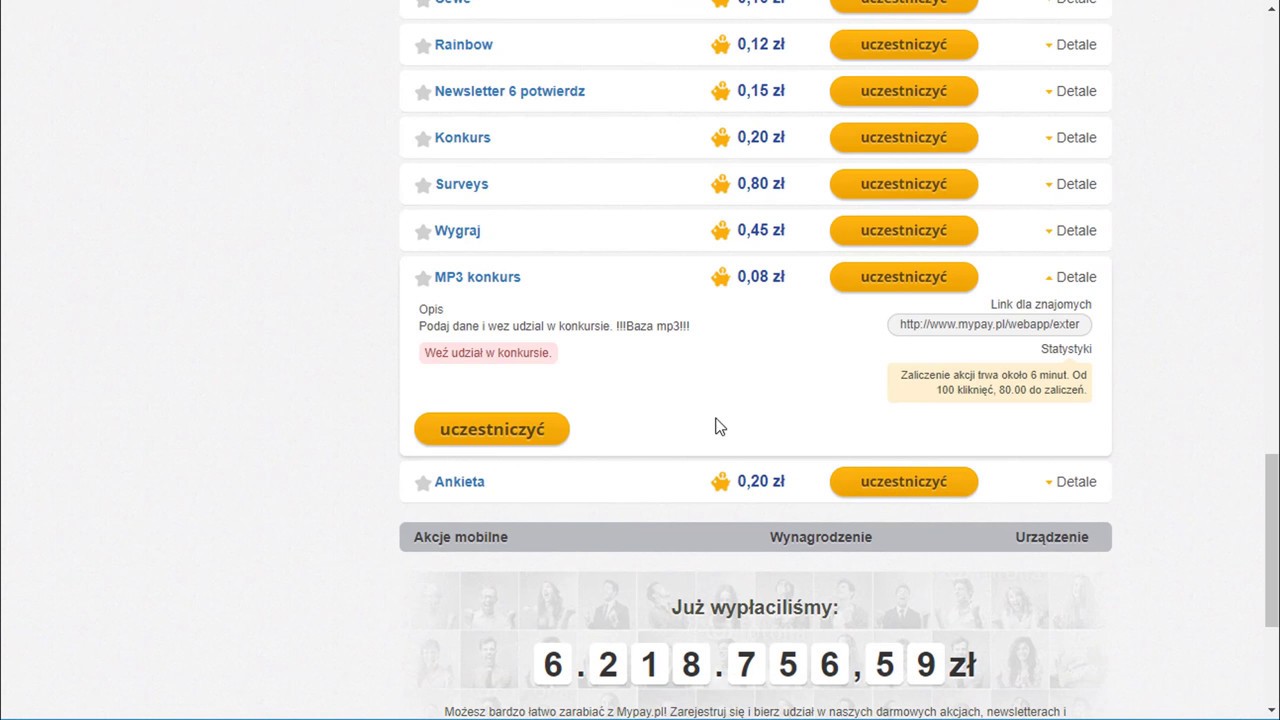Expand the Wygraj Detale section
Viewport: 1280px width, 720px height.
point(1071,231)
